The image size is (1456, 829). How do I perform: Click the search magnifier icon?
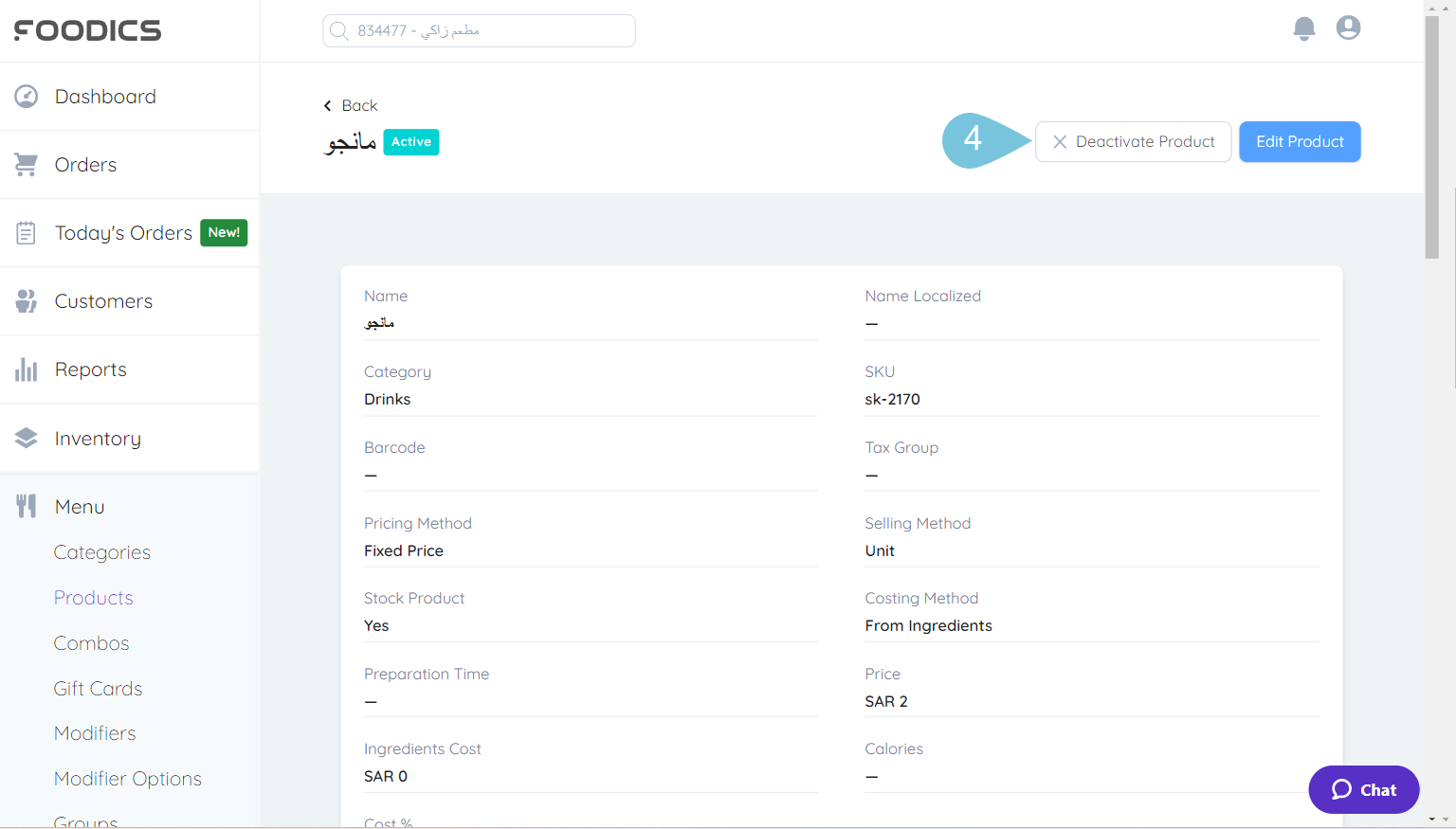(338, 30)
